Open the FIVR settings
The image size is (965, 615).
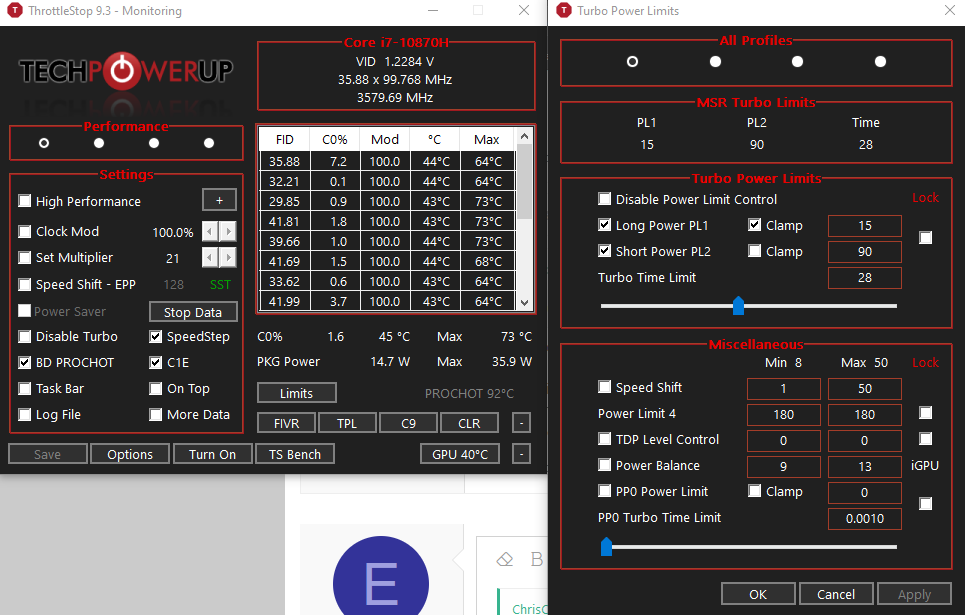[286, 423]
